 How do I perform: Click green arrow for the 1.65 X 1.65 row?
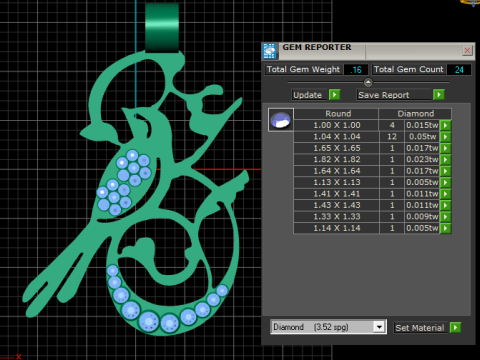click(446, 148)
